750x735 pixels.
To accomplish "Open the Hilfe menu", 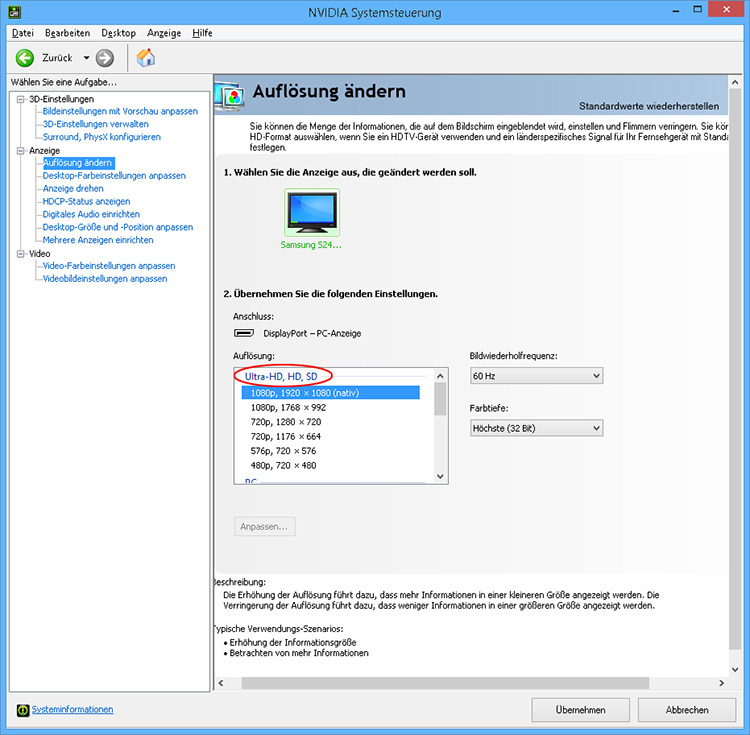I will pyautogui.click(x=202, y=33).
